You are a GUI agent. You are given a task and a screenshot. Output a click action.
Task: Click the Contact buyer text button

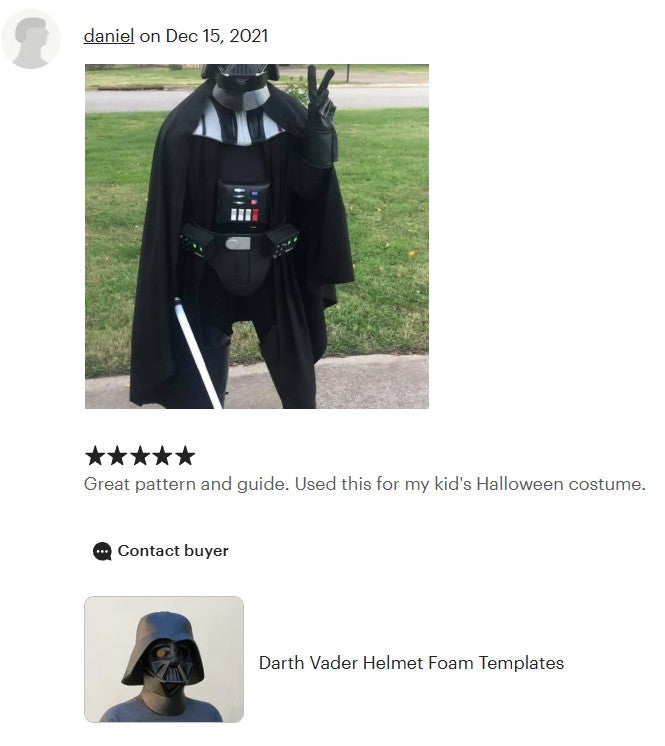[x=173, y=551]
